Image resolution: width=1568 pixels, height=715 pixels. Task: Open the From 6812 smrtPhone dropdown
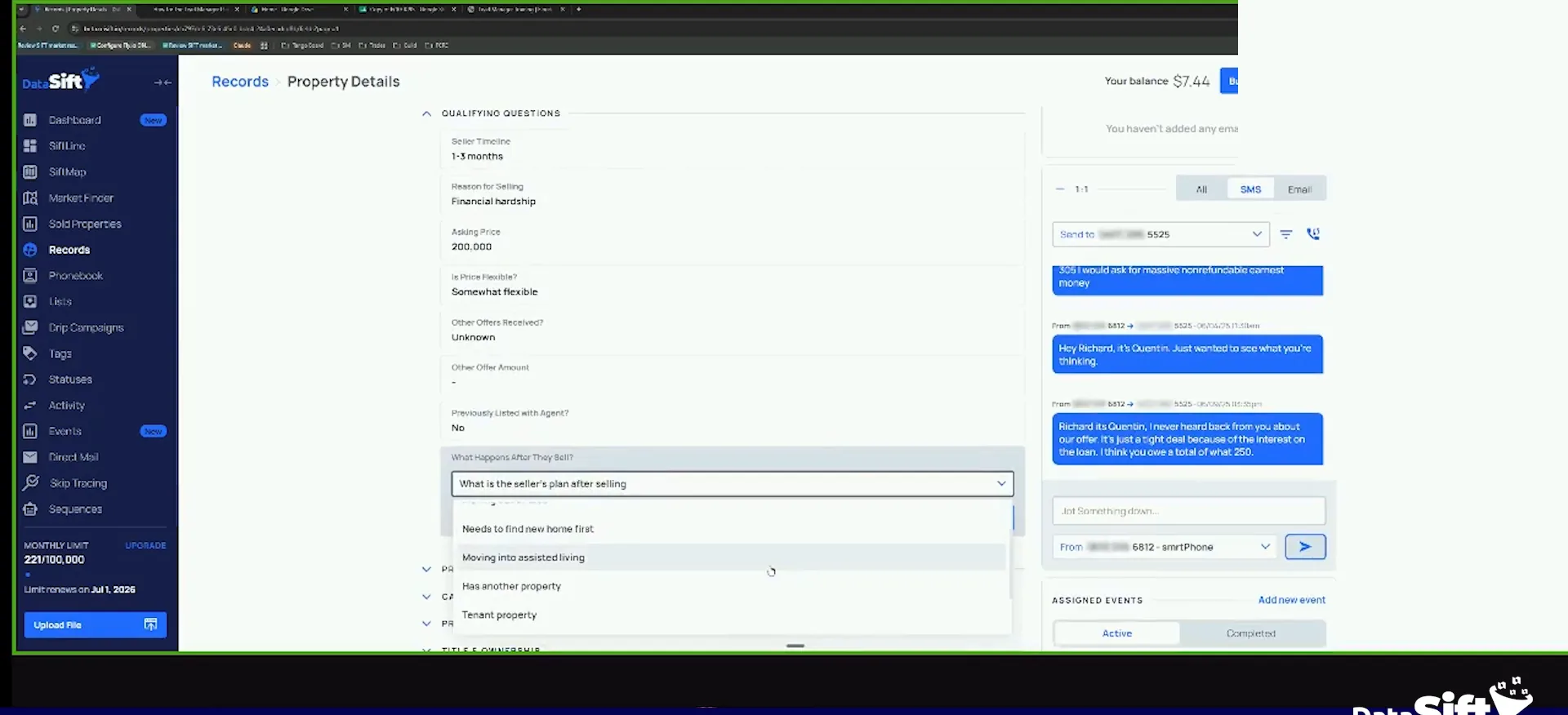1165,547
